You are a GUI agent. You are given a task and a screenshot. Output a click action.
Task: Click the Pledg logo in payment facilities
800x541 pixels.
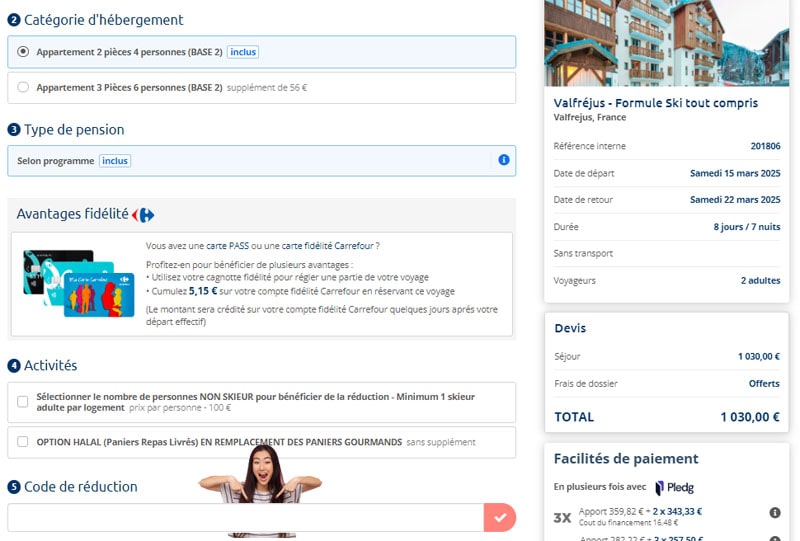[674, 487]
